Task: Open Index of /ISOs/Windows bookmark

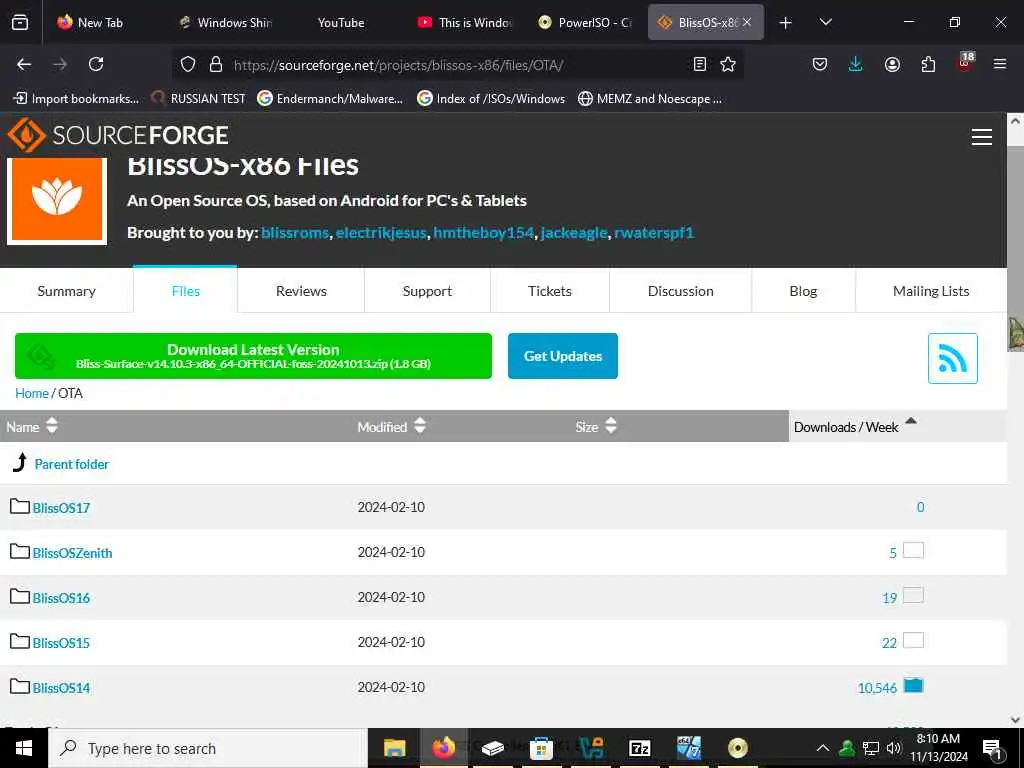Action: 491,99
